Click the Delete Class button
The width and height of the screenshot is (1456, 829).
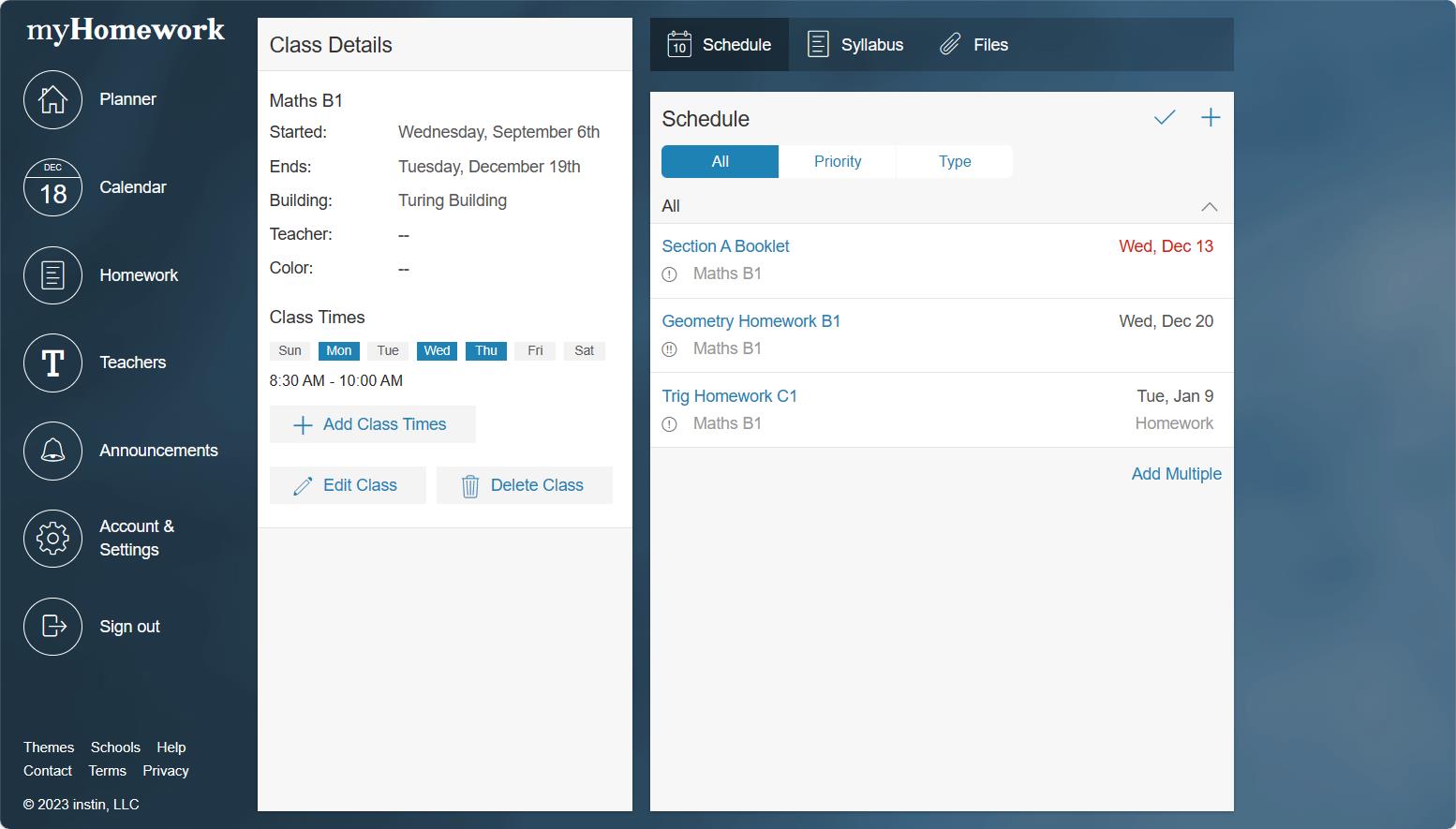[524, 485]
